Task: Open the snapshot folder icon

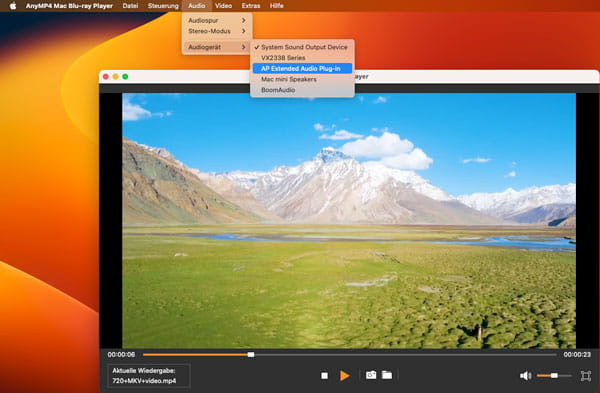Action: (x=387, y=375)
